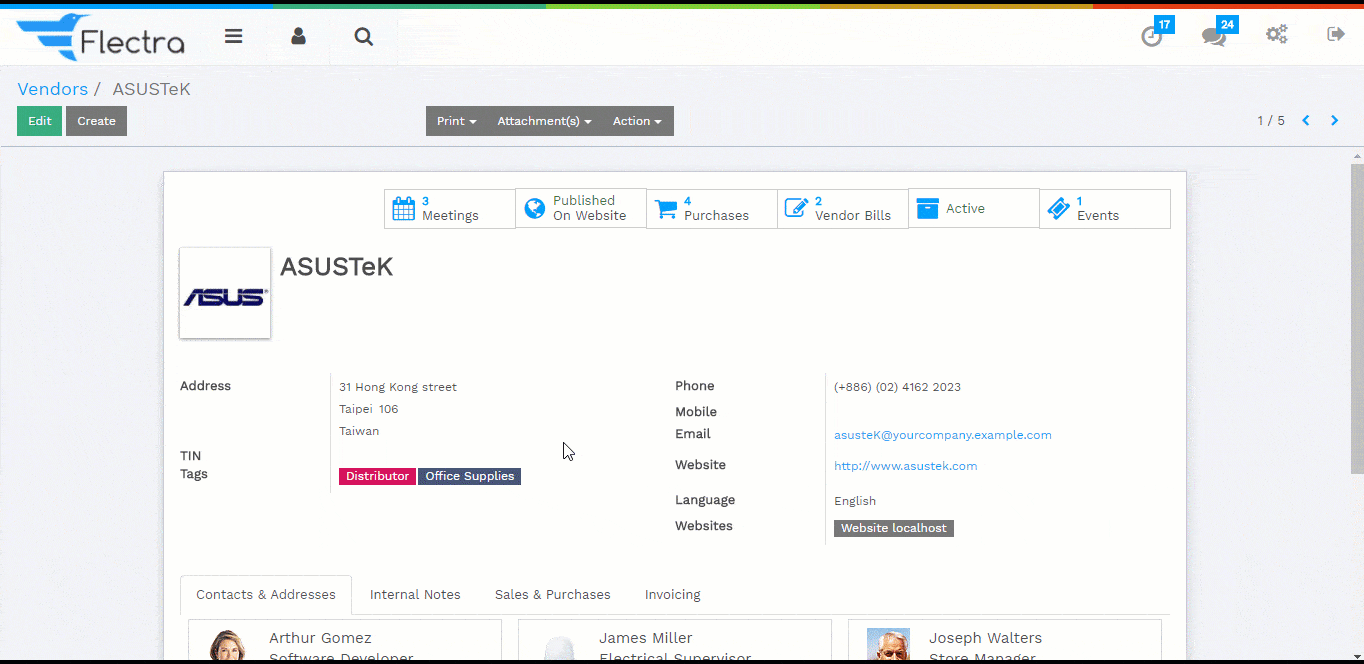Open Vendor Bills via pencil icon
Image resolution: width=1364 pixels, height=664 pixels.
pyautogui.click(x=842, y=208)
